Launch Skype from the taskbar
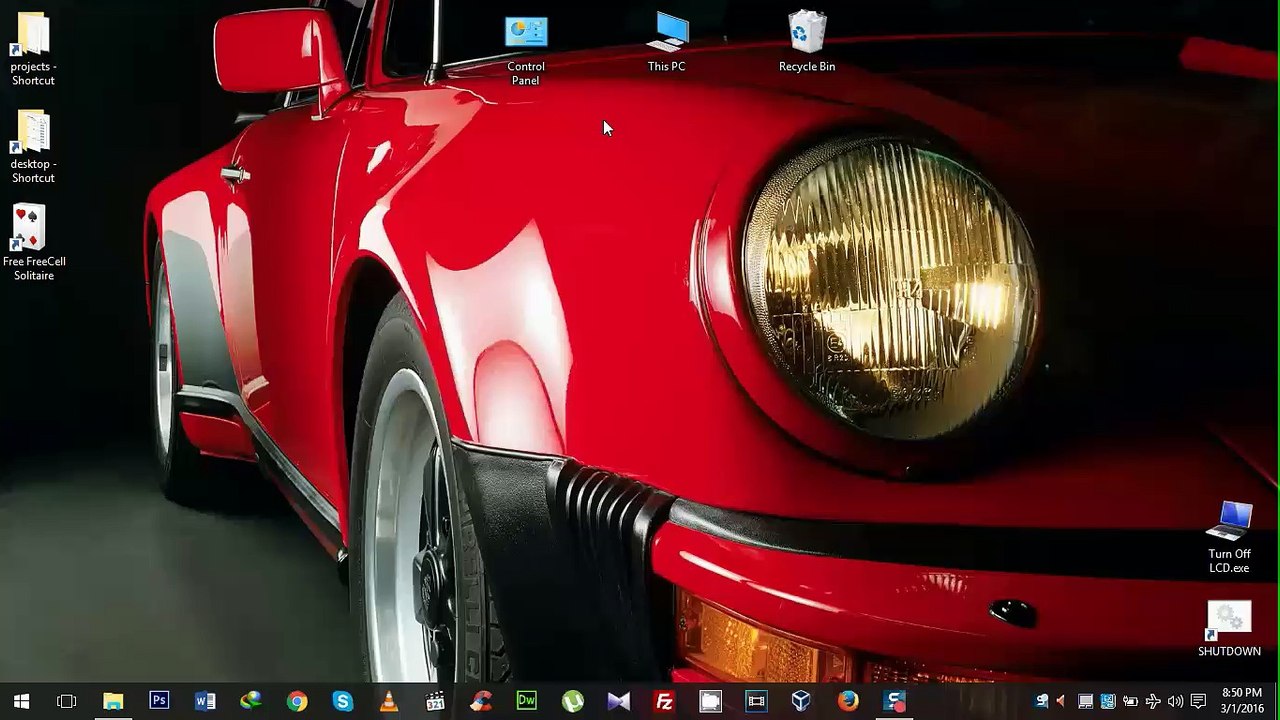This screenshot has height=720, width=1280. point(343,701)
